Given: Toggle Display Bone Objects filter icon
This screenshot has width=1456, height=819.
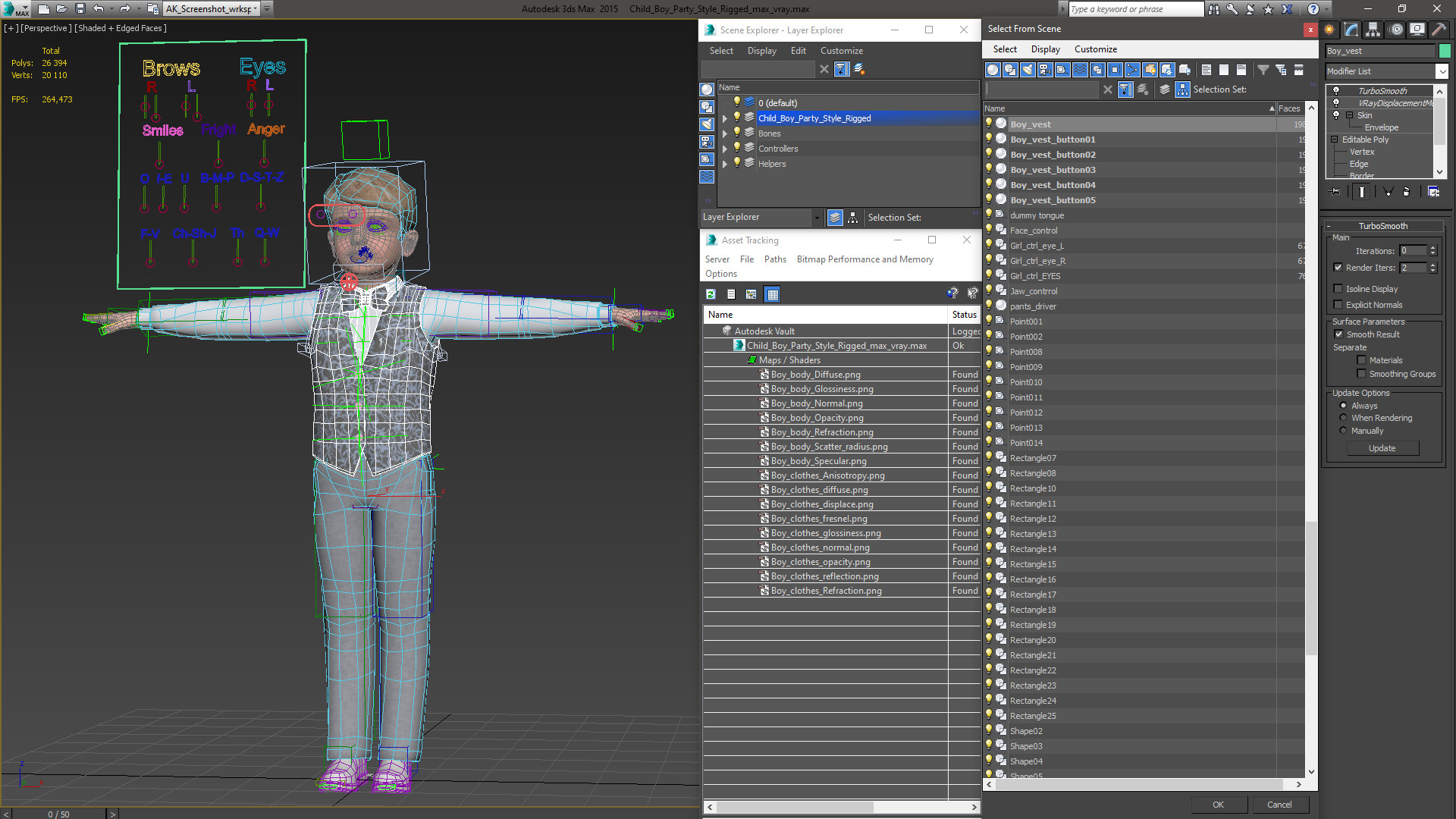Looking at the screenshot, I should point(1132,70).
